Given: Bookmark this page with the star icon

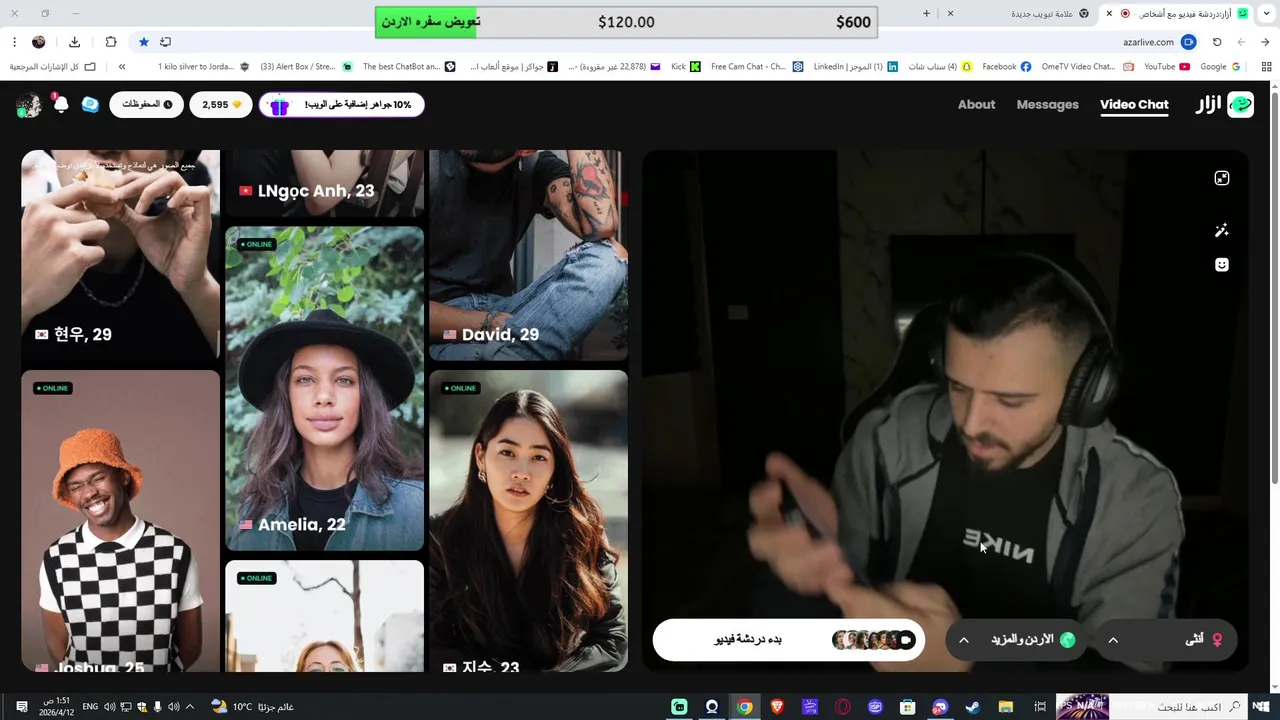Looking at the screenshot, I should 144,42.
